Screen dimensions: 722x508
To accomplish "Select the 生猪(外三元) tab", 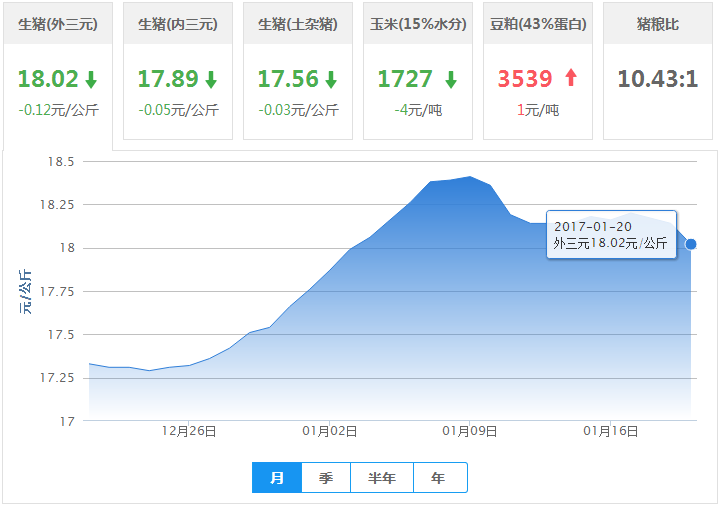I will (58, 24).
